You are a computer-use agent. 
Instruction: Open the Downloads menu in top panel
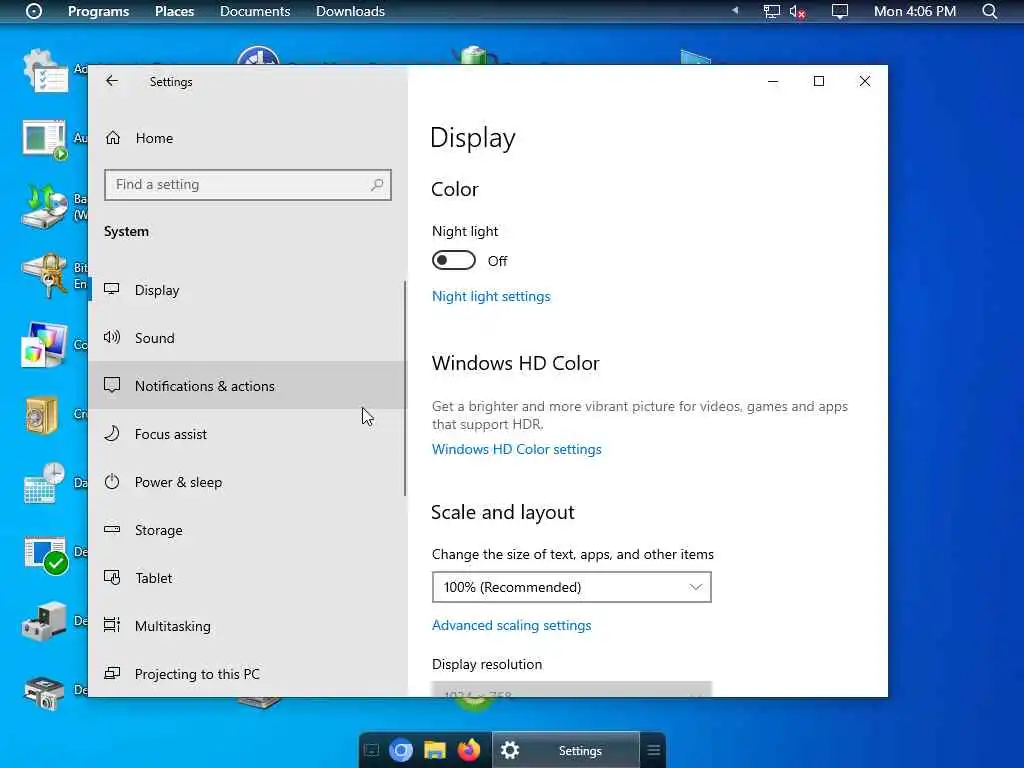(x=350, y=11)
